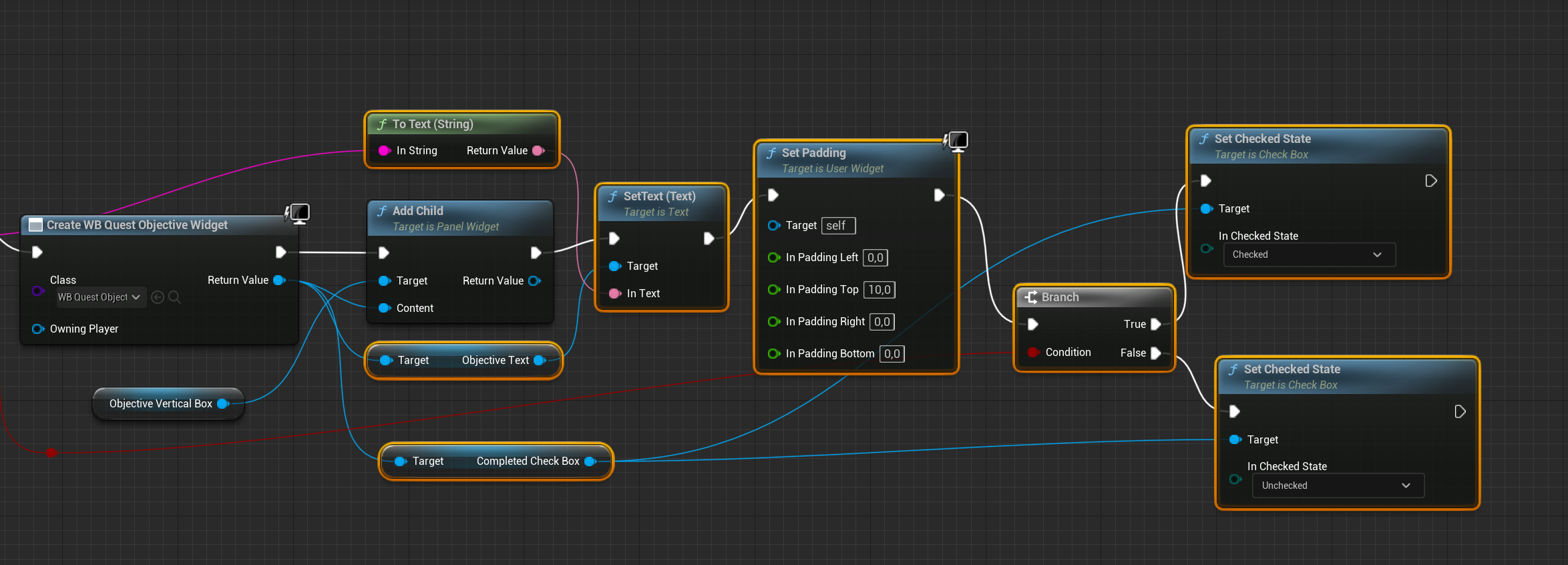Click the Return Value pin on Add Child
Screen dimensions: 1568x565
tap(535, 280)
